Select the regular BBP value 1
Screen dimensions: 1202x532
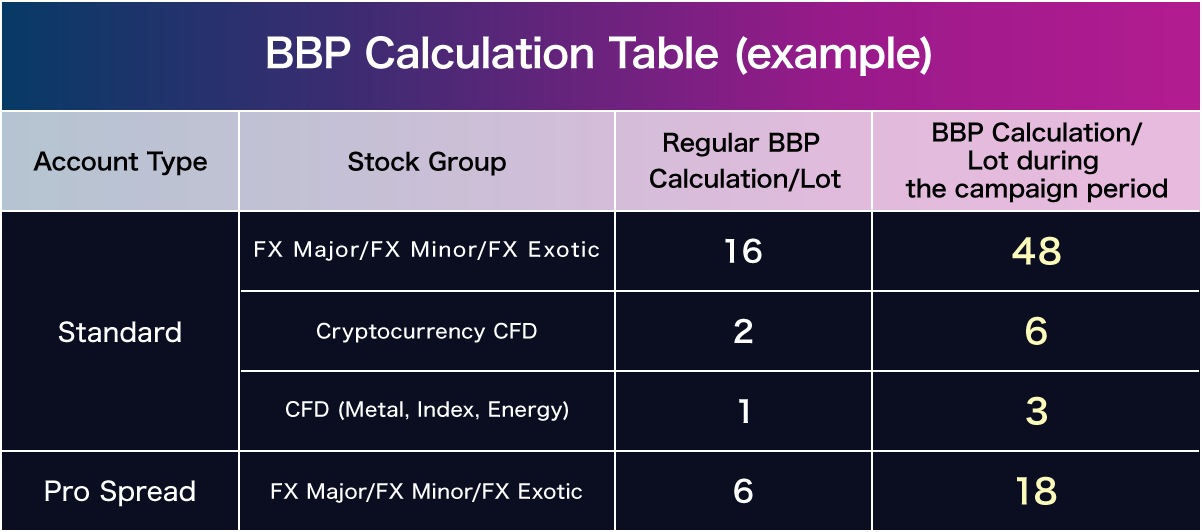pyautogui.click(x=743, y=411)
